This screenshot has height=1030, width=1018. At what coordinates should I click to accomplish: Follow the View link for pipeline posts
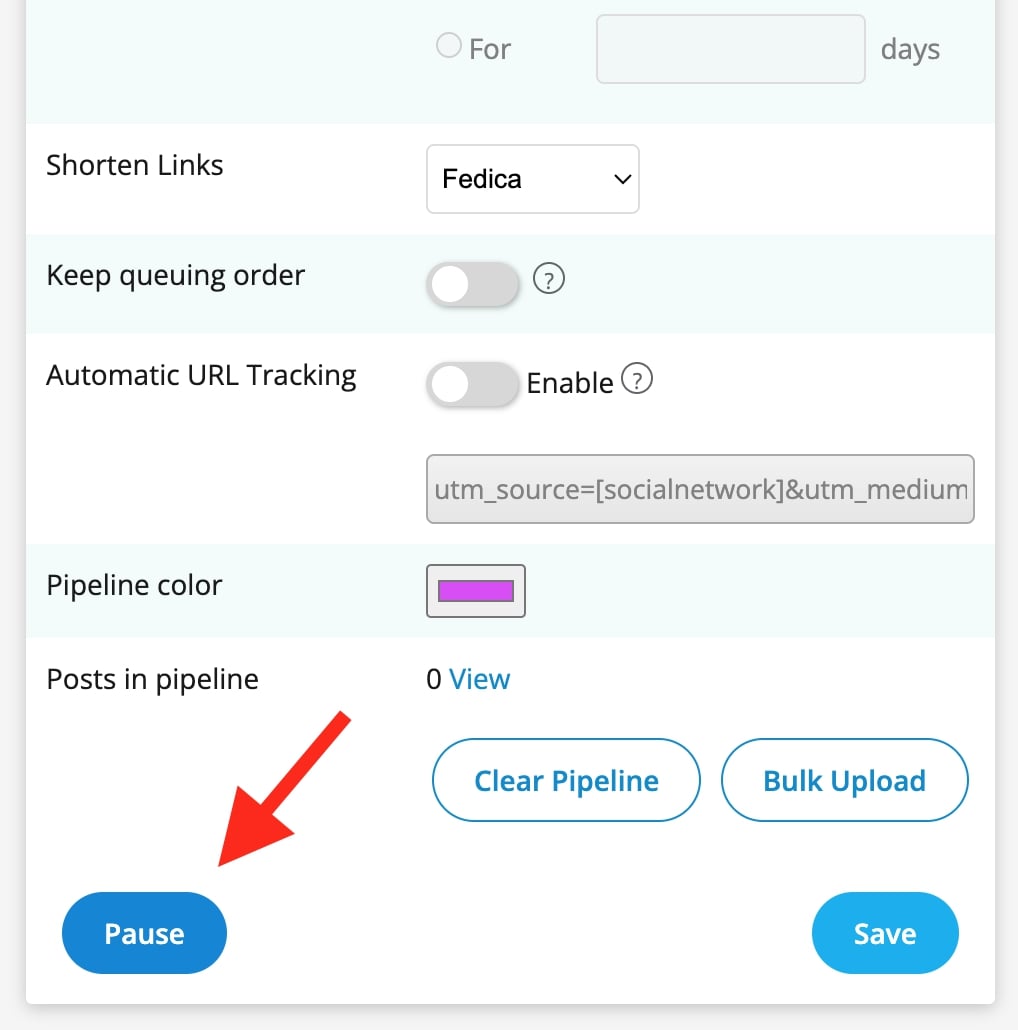480,680
